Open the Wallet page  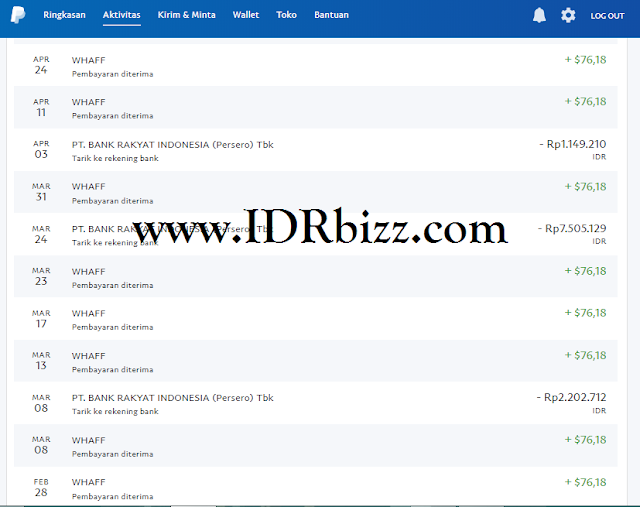[x=246, y=15]
